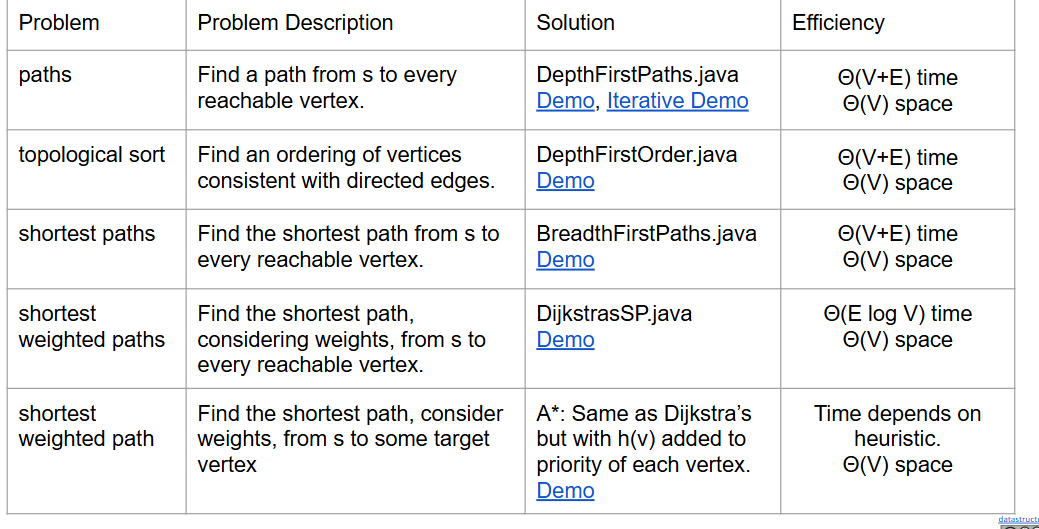Select the "topological sort" problem cell
Image resolution: width=1039 pixels, height=529 pixels.
(x=92, y=155)
